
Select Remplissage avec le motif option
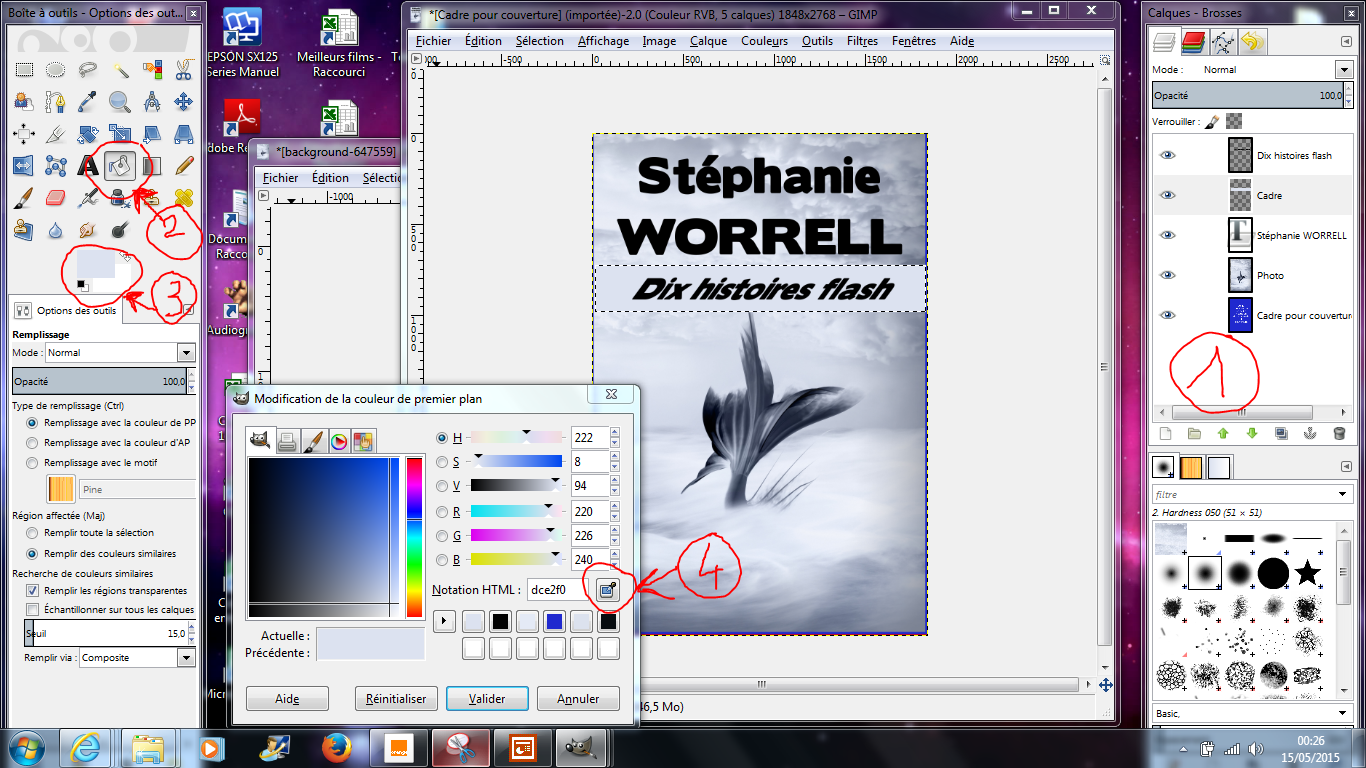33,463
